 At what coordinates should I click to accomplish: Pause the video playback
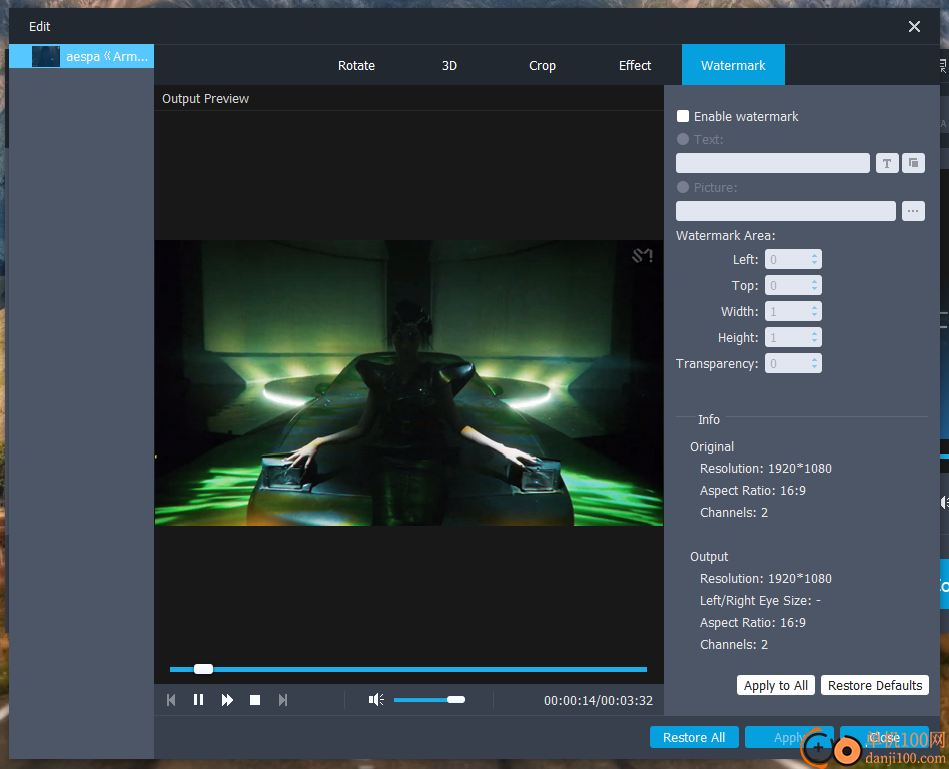(199, 700)
